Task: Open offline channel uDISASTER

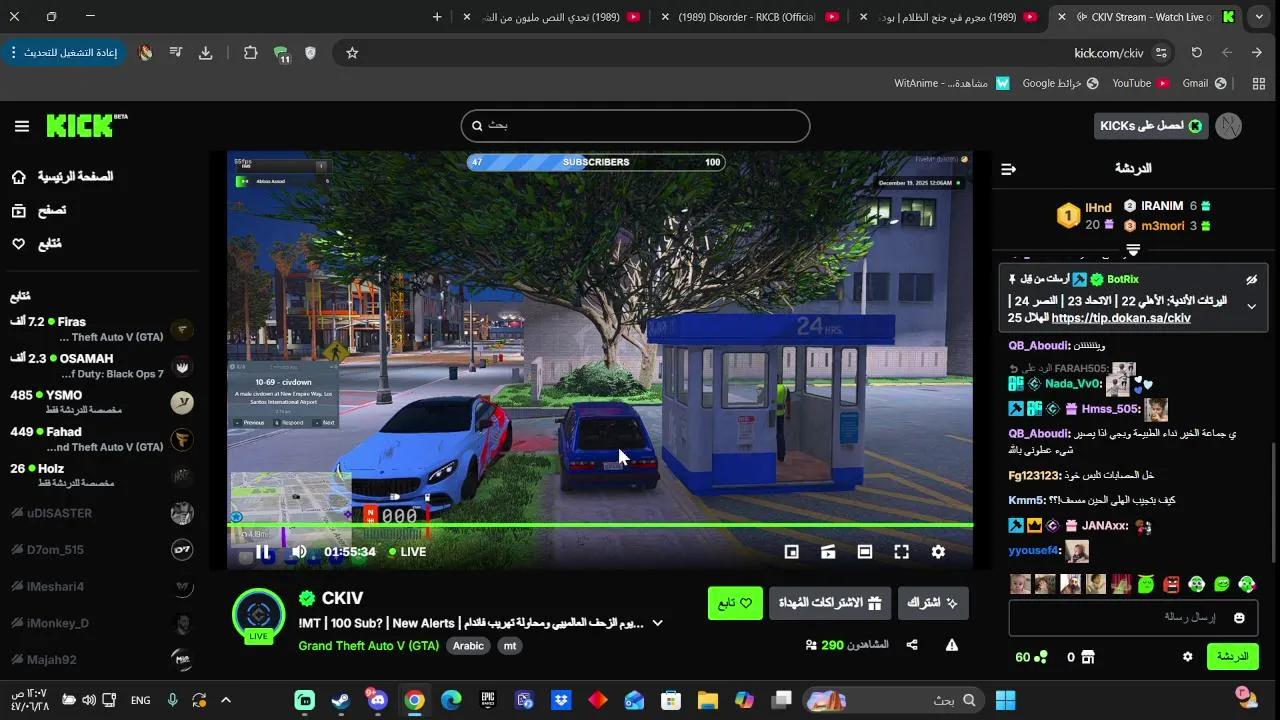Action: click(x=101, y=513)
